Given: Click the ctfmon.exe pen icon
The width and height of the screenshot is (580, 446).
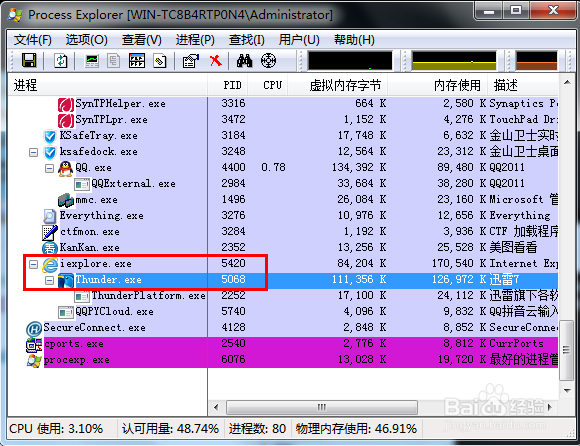Looking at the screenshot, I should pyautogui.click(x=50, y=232).
